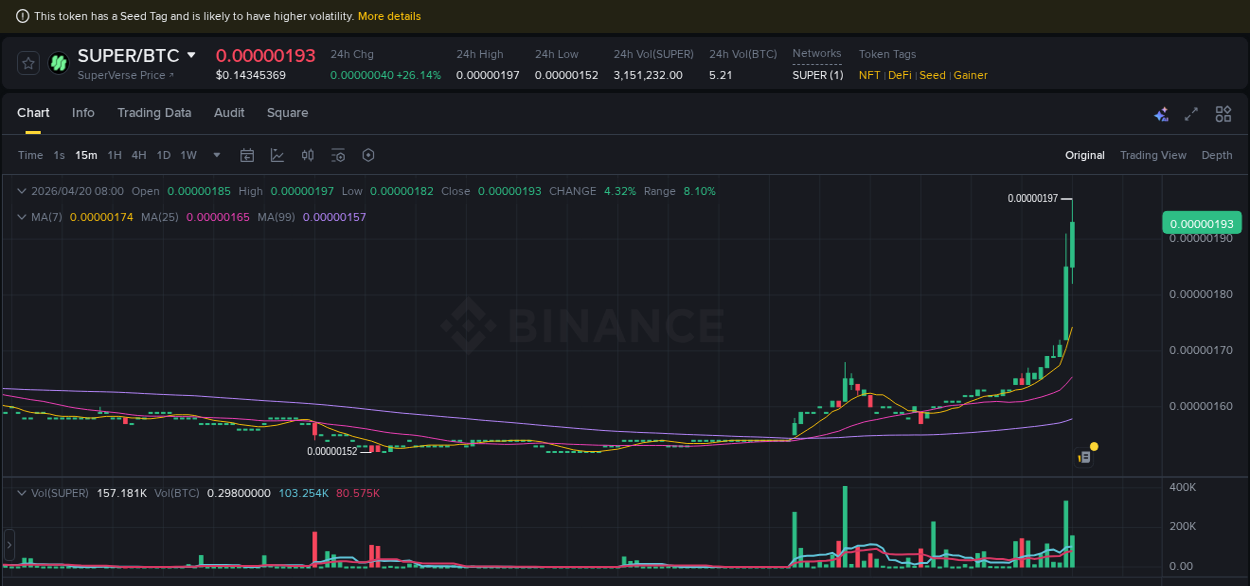The image size is (1250, 586).
Task: Switch to the Info tab
Action: coord(83,113)
